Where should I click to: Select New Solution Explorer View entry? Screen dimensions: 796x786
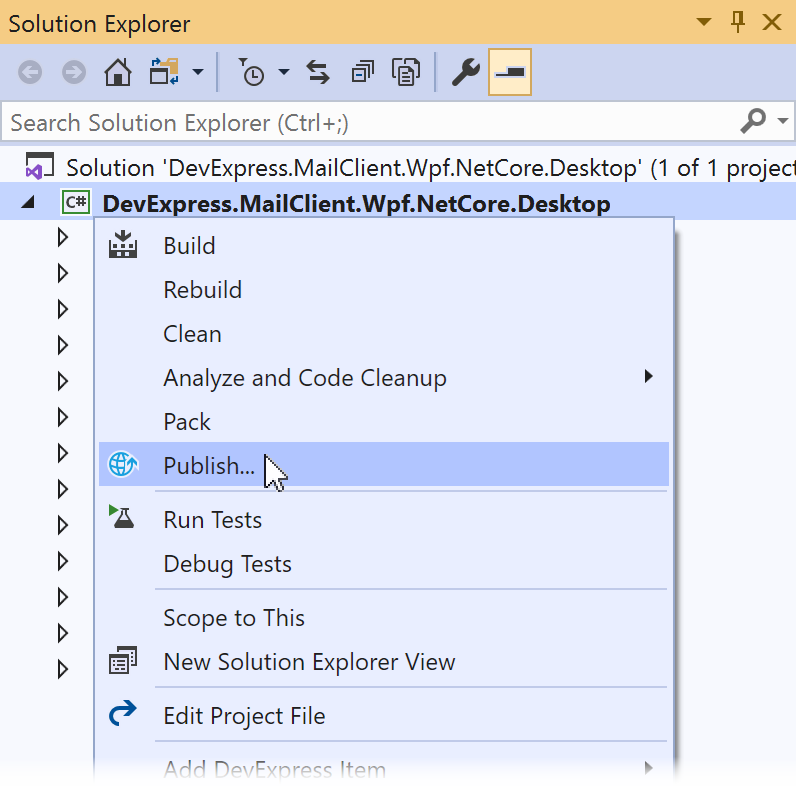pyautogui.click(x=384, y=662)
